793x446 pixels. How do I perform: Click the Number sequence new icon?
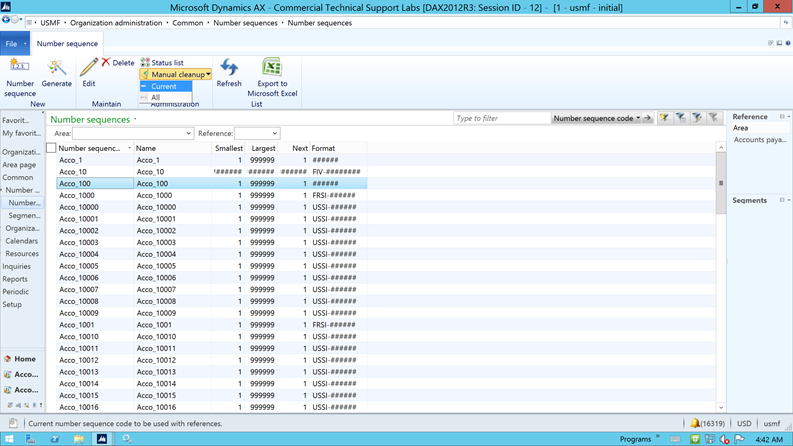coord(19,68)
